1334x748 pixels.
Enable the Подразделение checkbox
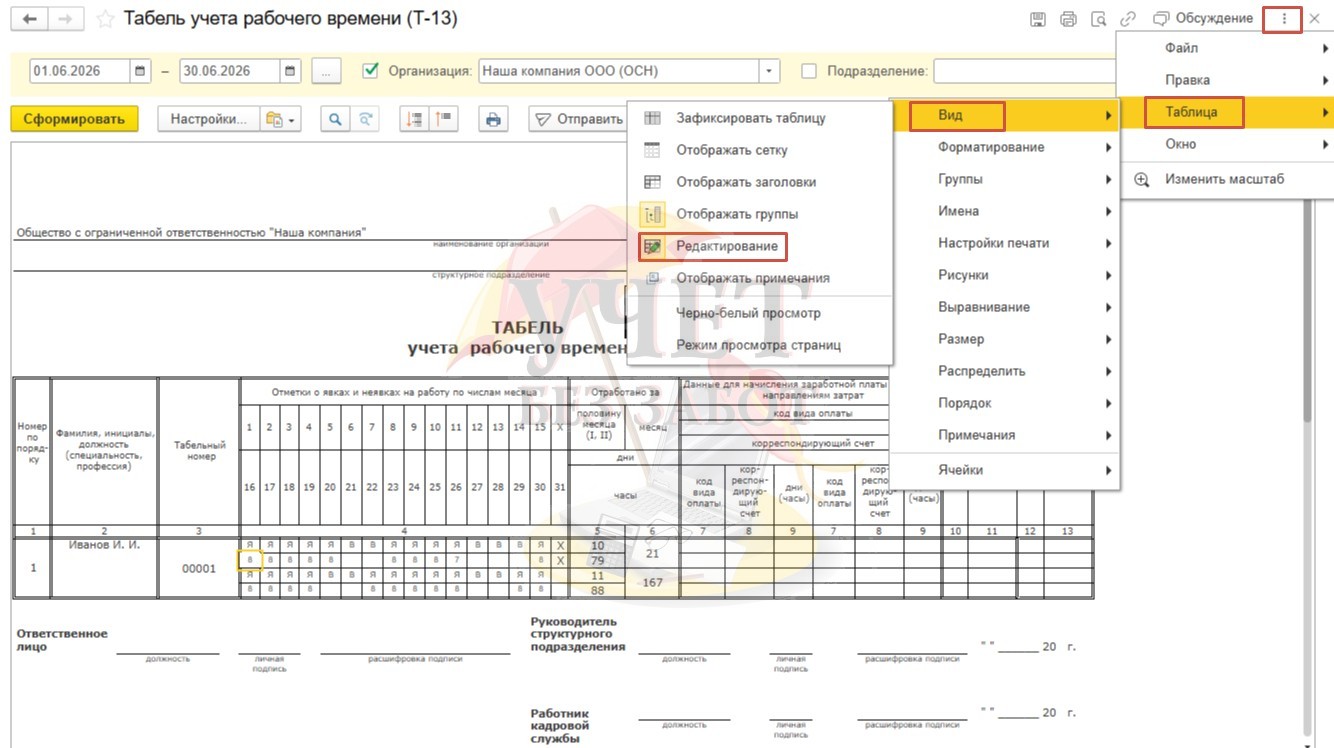coord(810,71)
